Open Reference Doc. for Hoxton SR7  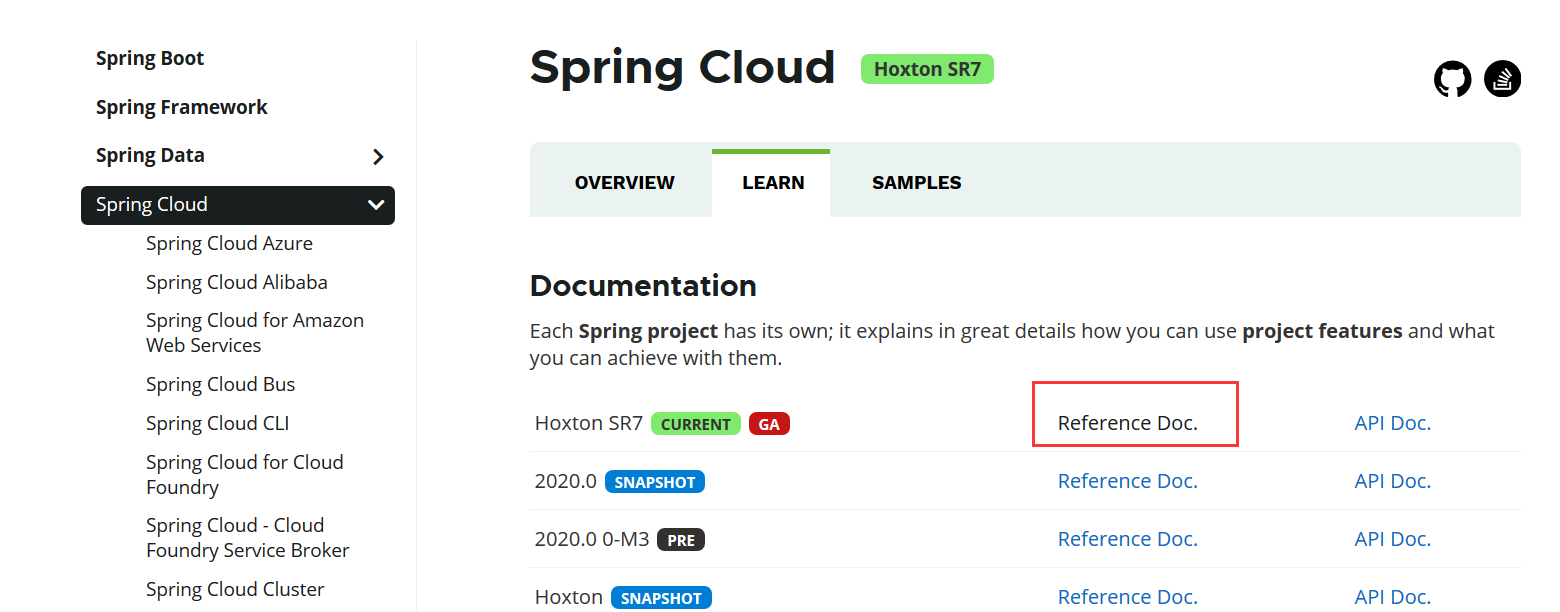click(x=1128, y=423)
